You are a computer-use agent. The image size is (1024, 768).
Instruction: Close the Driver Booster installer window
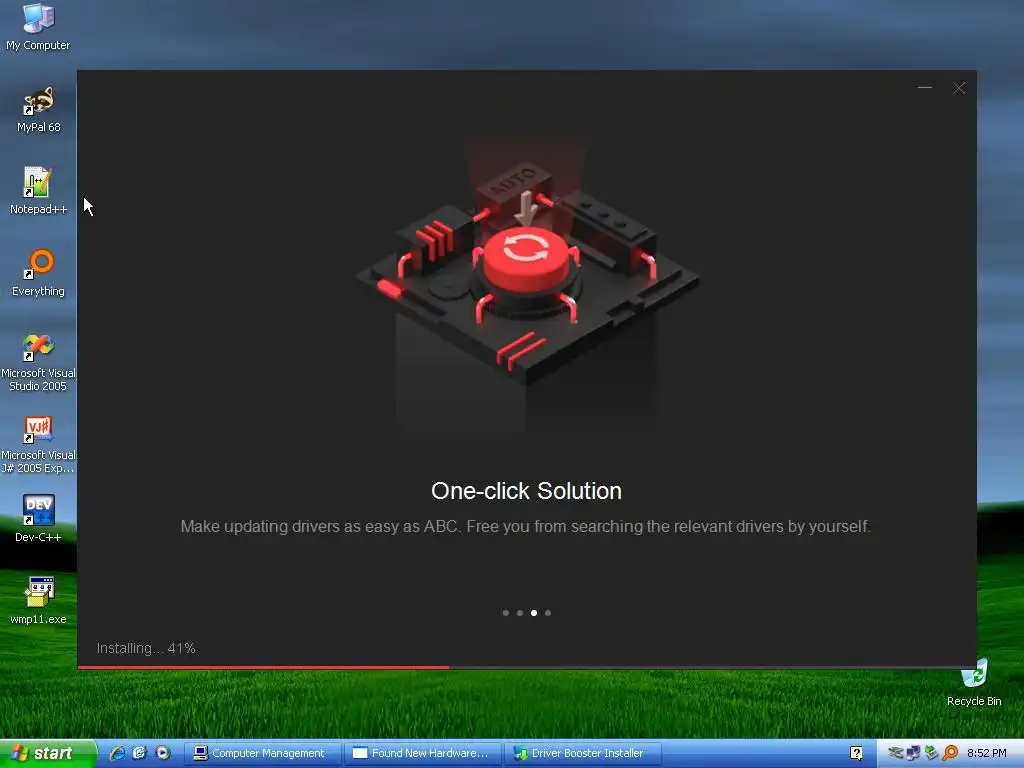pos(959,88)
